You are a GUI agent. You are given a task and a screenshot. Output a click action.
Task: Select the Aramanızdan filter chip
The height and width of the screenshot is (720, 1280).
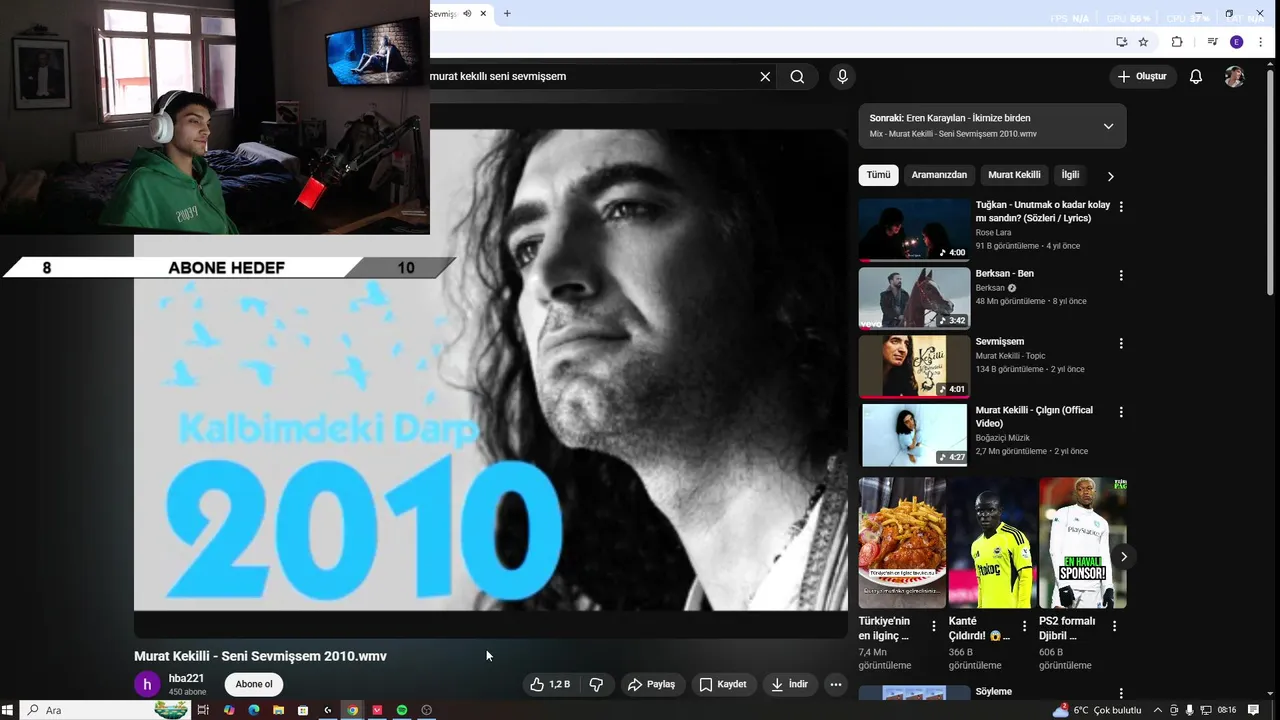[939, 175]
